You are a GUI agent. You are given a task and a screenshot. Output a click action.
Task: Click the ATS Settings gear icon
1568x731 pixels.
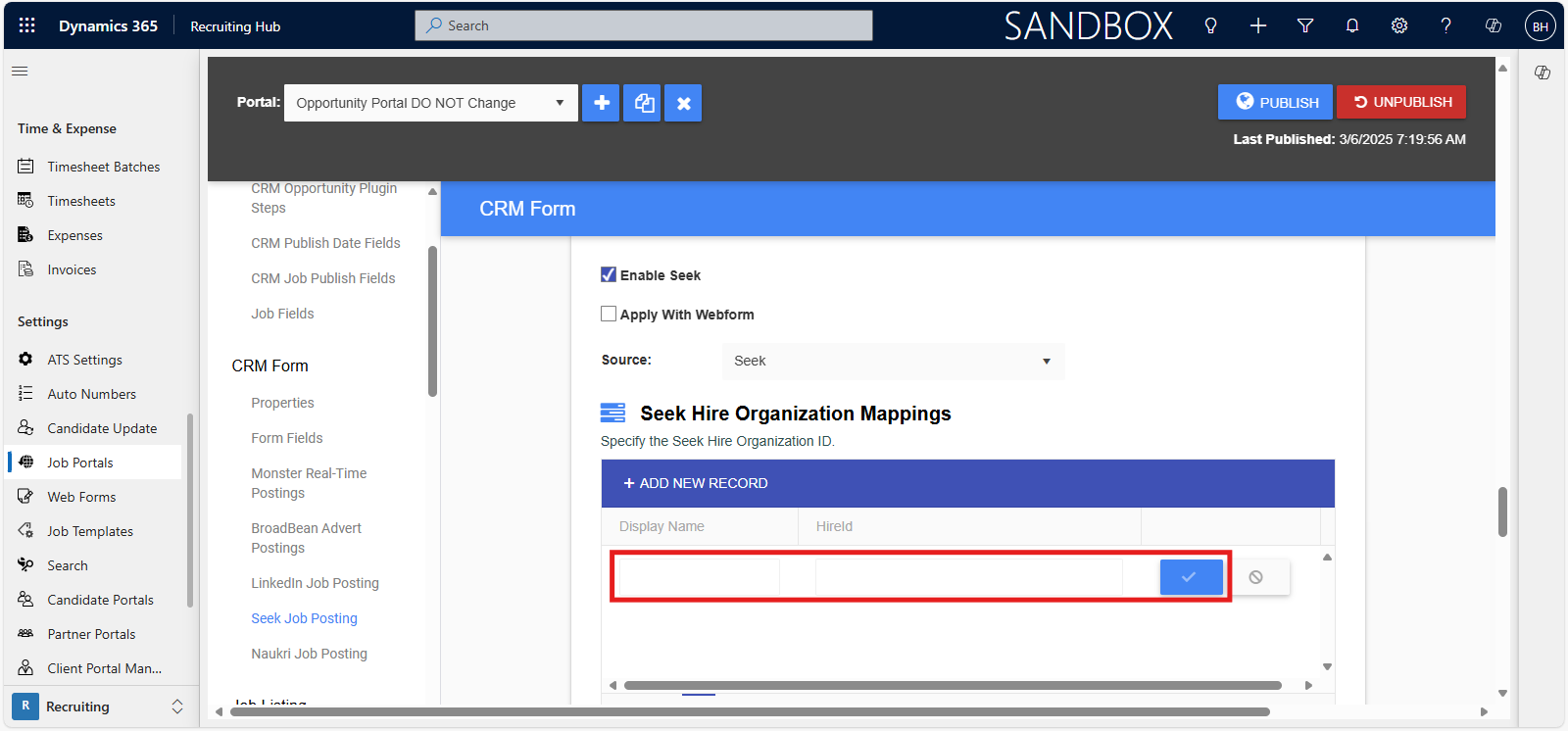[25, 360]
